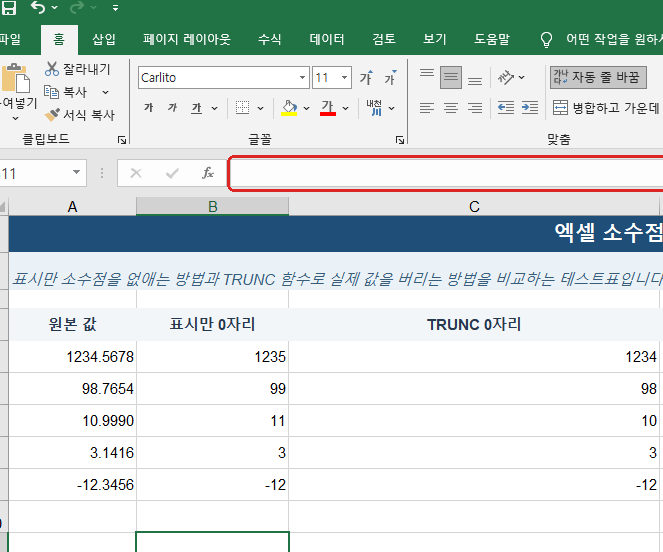Click the text orientation icon
This screenshot has height=552, width=663.
tap(506, 77)
